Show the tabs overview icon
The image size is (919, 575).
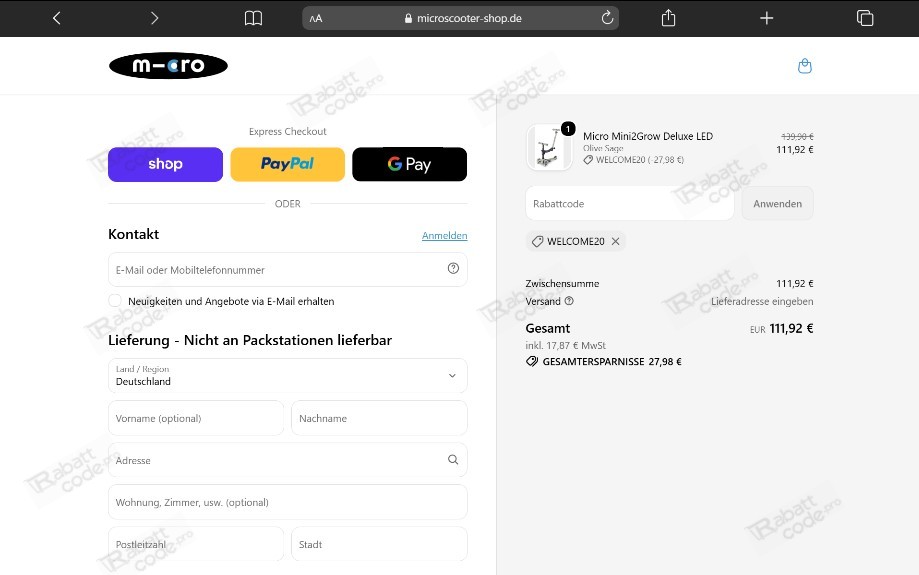pyautogui.click(x=865, y=18)
